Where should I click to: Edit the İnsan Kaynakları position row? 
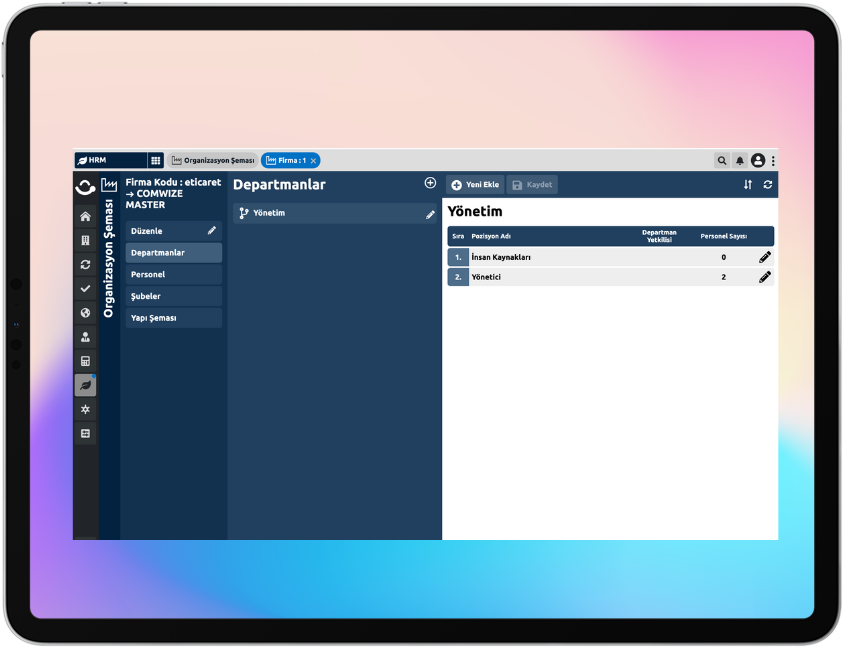[x=765, y=257]
